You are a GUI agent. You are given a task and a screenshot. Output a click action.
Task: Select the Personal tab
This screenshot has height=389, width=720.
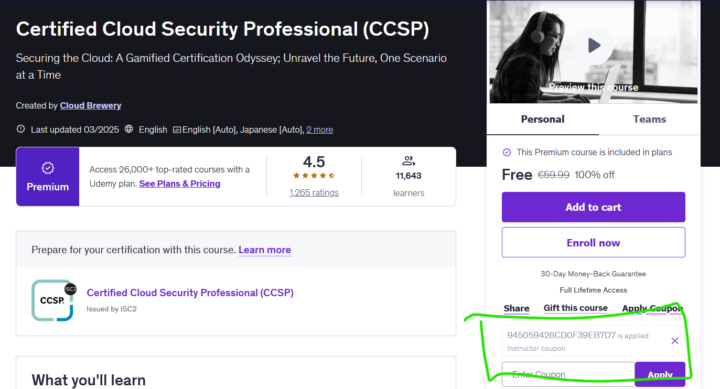coord(542,119)
